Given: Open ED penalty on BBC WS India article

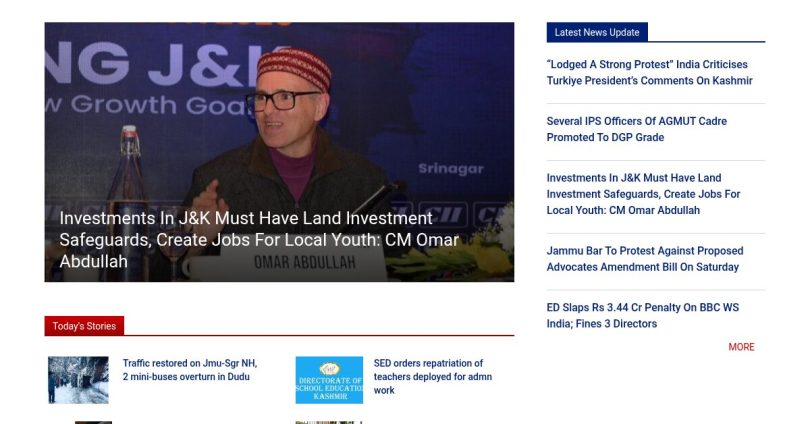Looking at the screenshot, I should tap(643, 316).
